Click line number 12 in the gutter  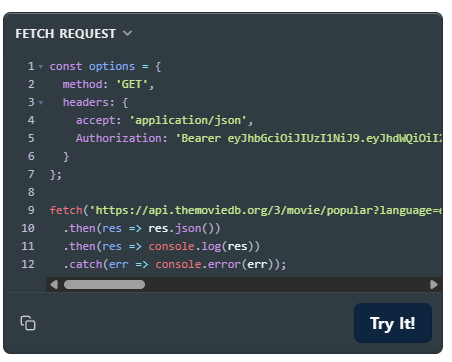click(28, 264)
